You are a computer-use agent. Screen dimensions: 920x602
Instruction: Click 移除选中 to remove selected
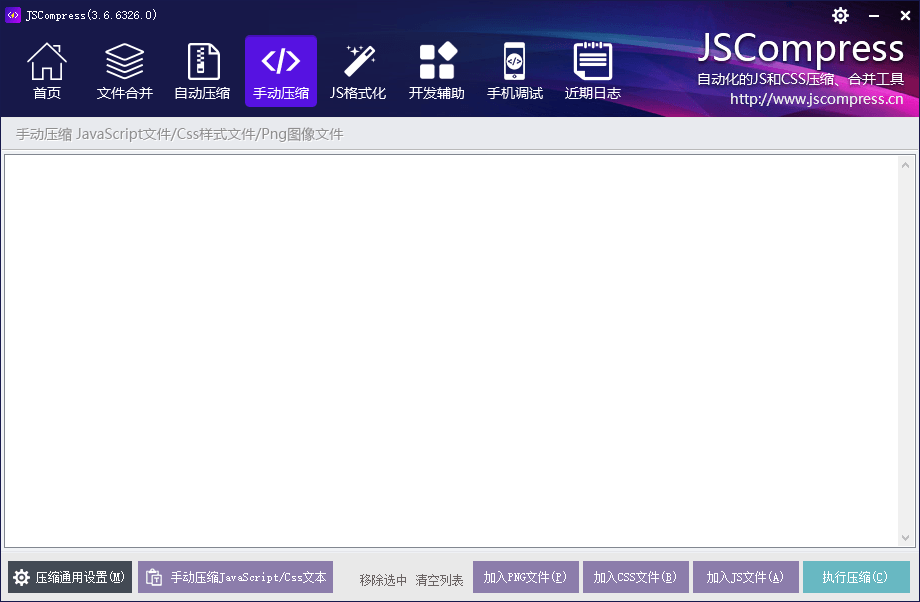(383, 579)
